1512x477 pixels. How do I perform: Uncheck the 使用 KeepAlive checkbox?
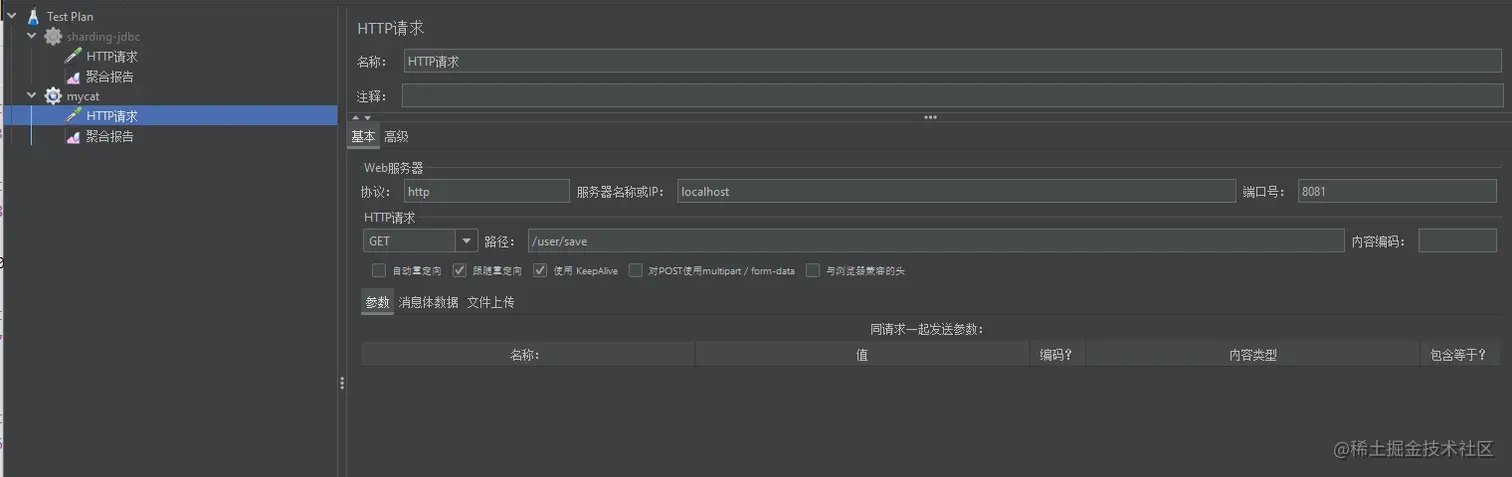point(540,270)
